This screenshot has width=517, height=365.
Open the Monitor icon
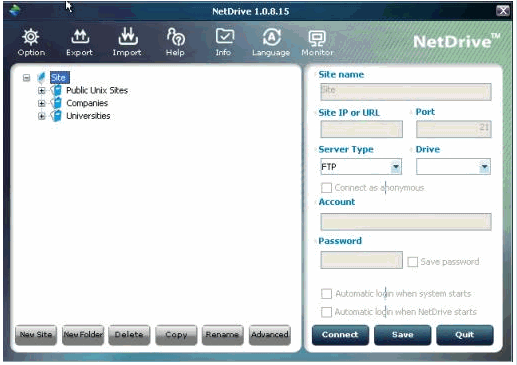tap(317, 38)
